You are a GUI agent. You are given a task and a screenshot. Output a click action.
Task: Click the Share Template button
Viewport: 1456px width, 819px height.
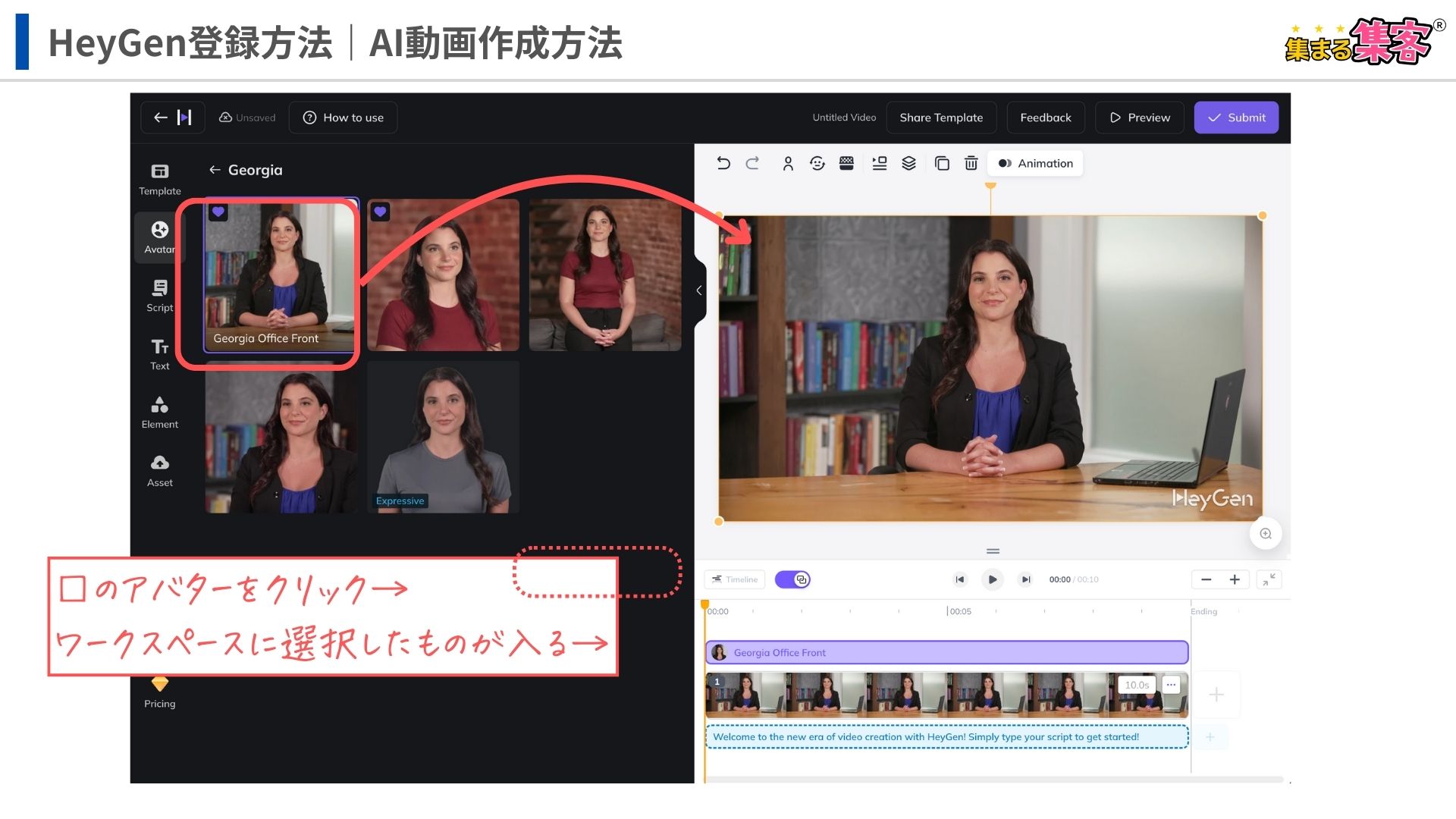pos(940,117)
